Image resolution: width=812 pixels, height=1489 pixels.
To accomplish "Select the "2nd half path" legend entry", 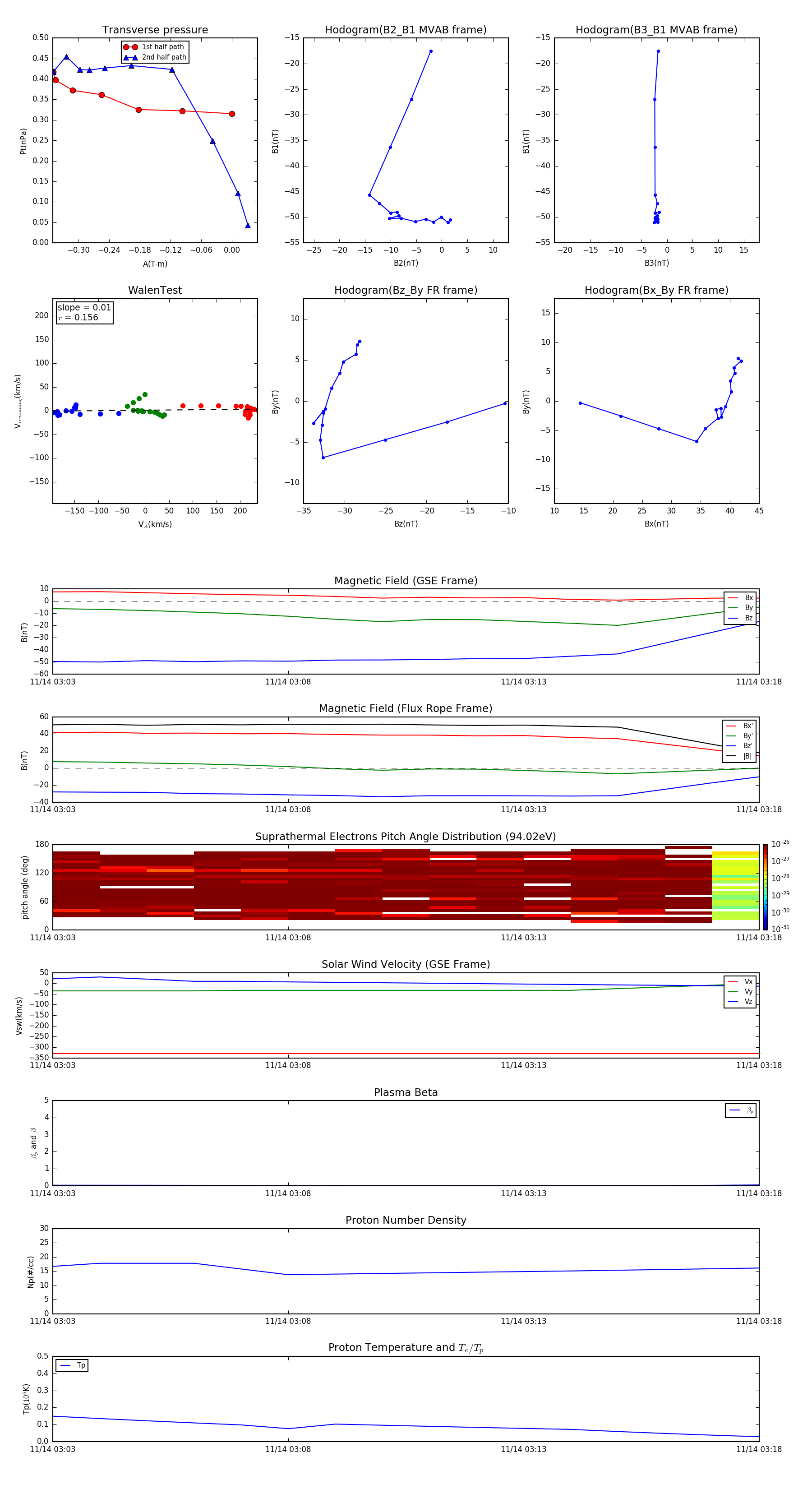I will pos(156,57).
